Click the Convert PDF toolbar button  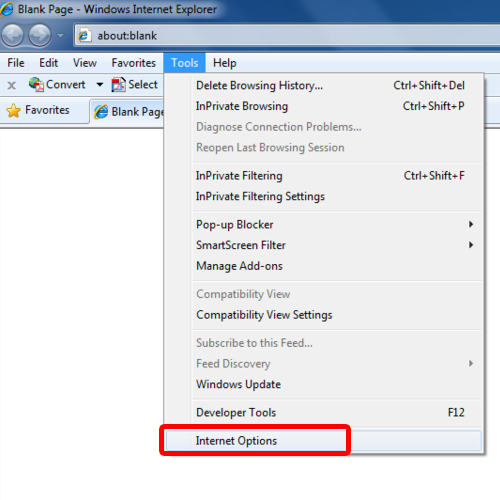pos(57,84)
